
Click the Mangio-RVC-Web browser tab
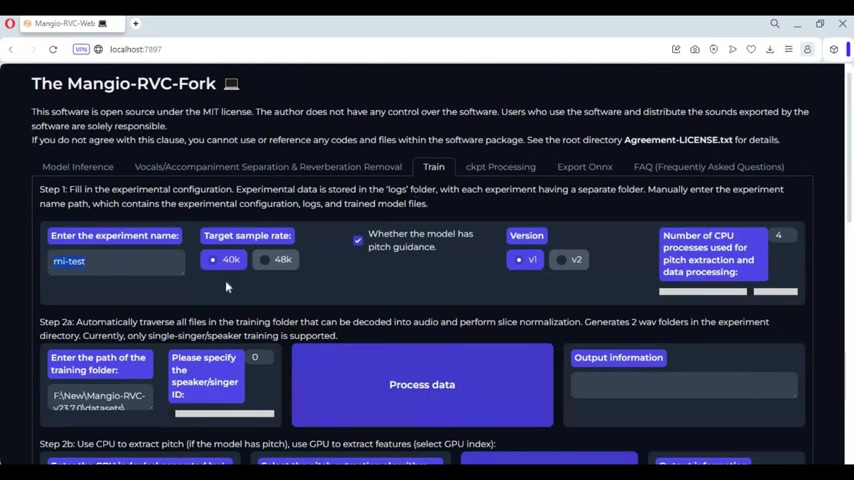[72, 23]
